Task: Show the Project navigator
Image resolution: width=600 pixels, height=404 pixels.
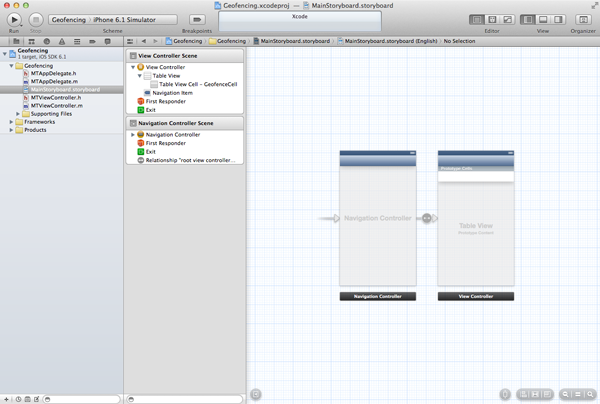Action: point(16,41)
